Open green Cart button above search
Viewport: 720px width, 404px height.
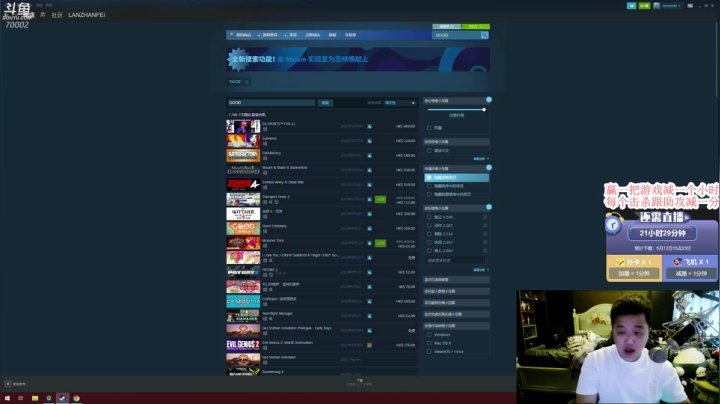tap(476, 27)
